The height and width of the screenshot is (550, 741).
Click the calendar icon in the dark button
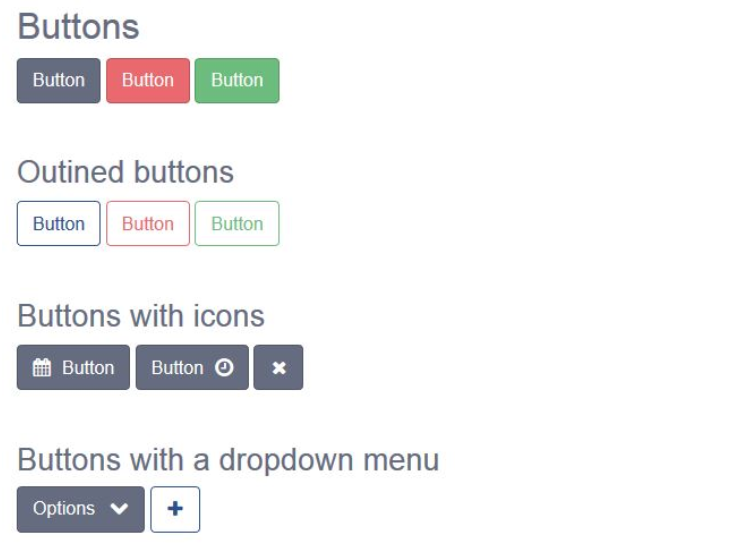[42, 367]
